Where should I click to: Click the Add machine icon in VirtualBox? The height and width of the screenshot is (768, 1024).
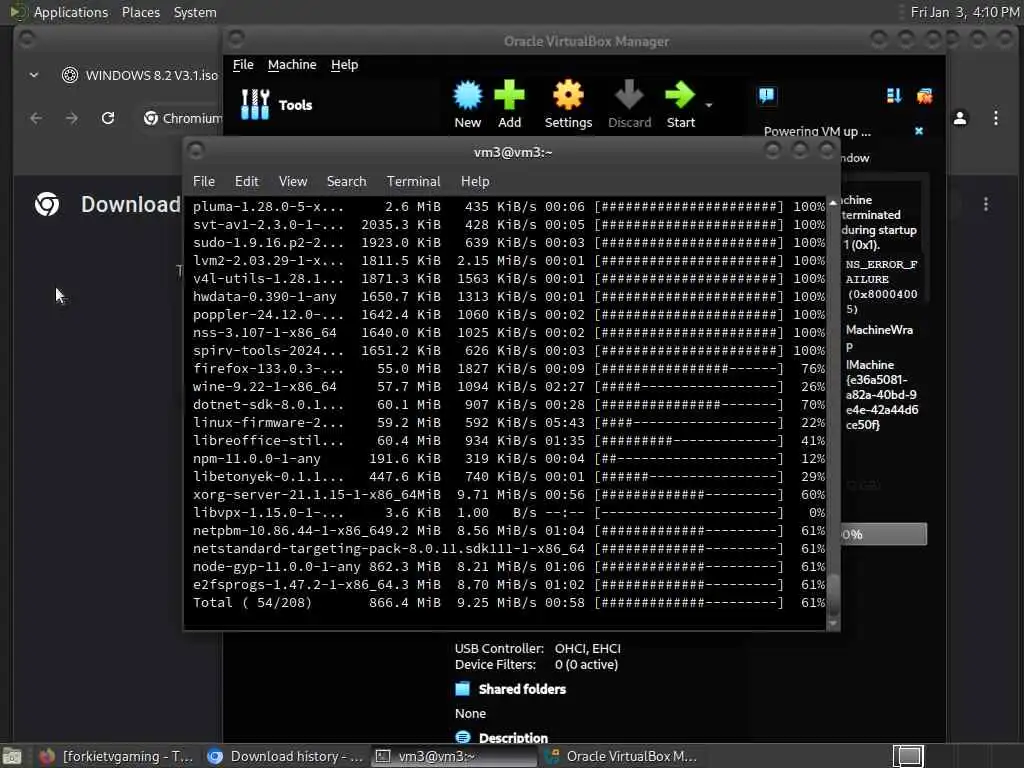click(509, 104)
